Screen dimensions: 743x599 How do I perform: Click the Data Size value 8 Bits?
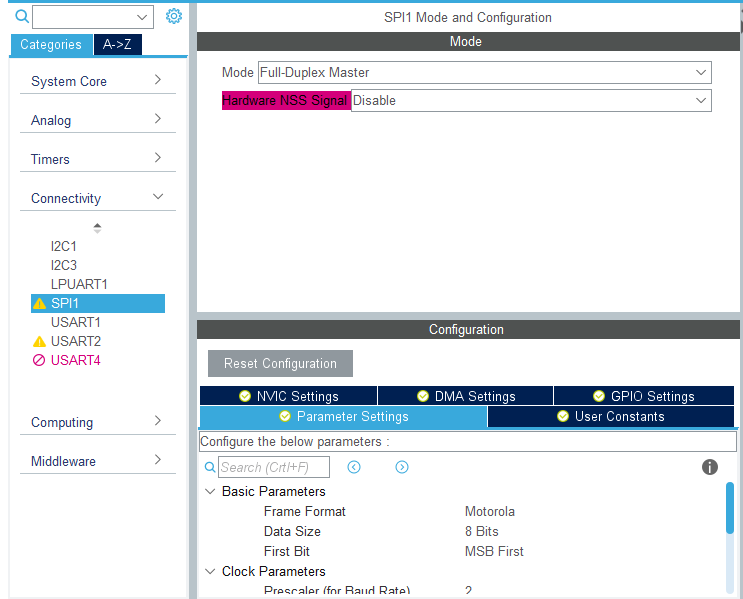(481, 531)
